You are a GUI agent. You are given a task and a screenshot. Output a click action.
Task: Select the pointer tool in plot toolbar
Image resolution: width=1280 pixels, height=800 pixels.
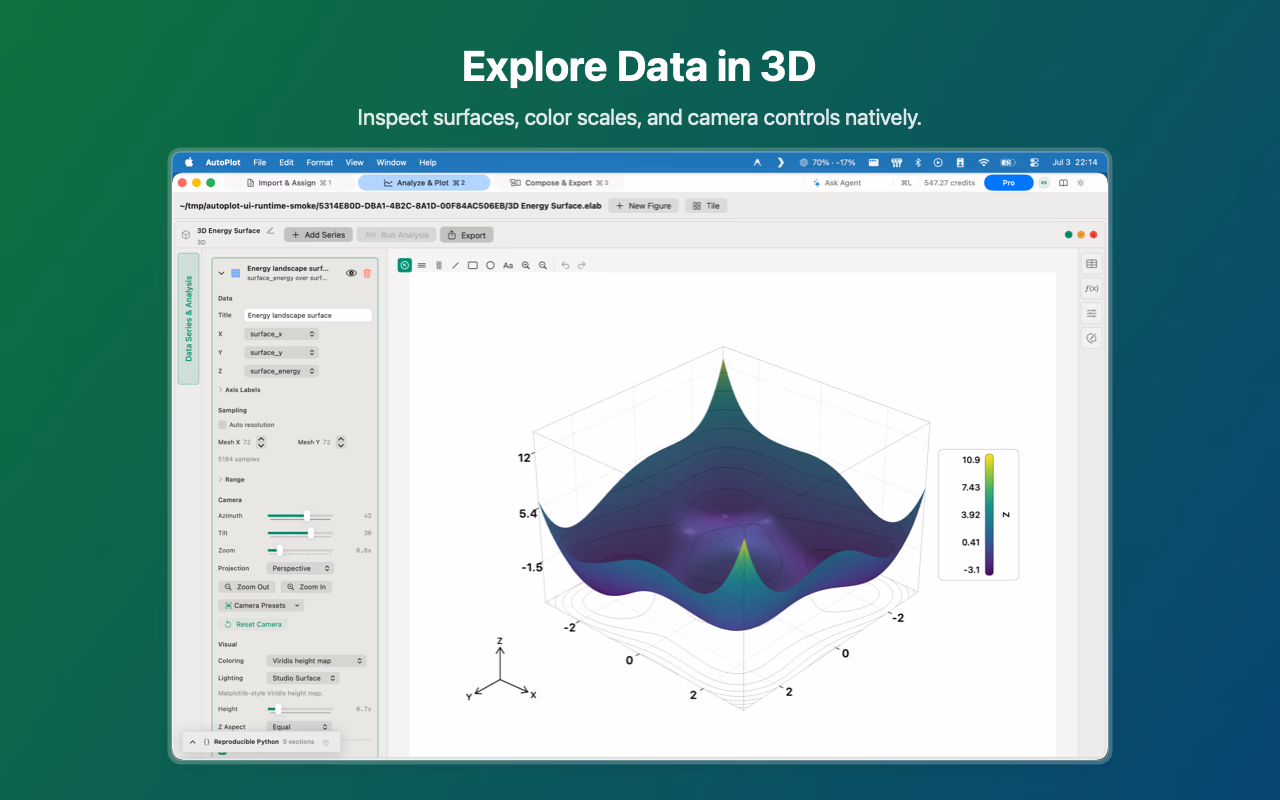pos(405,265)
